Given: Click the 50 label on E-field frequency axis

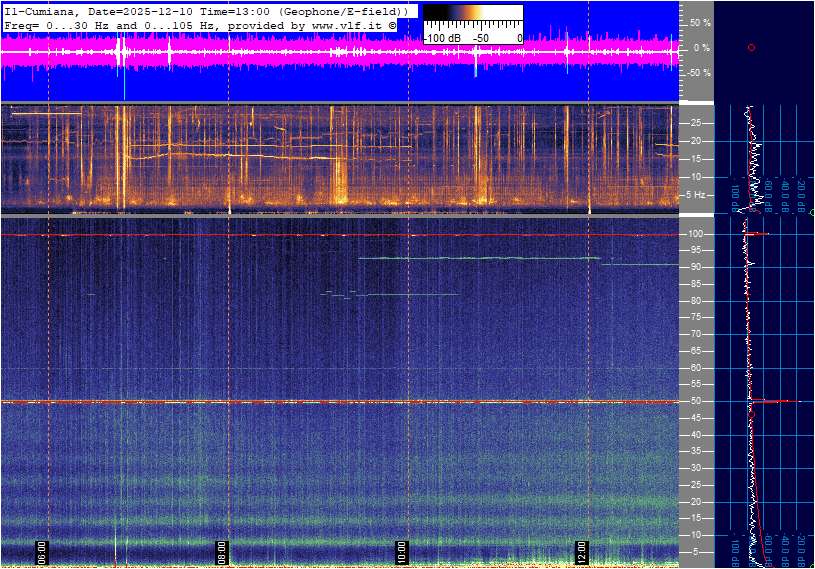Looking at the screenshot, I should [696, 401].
